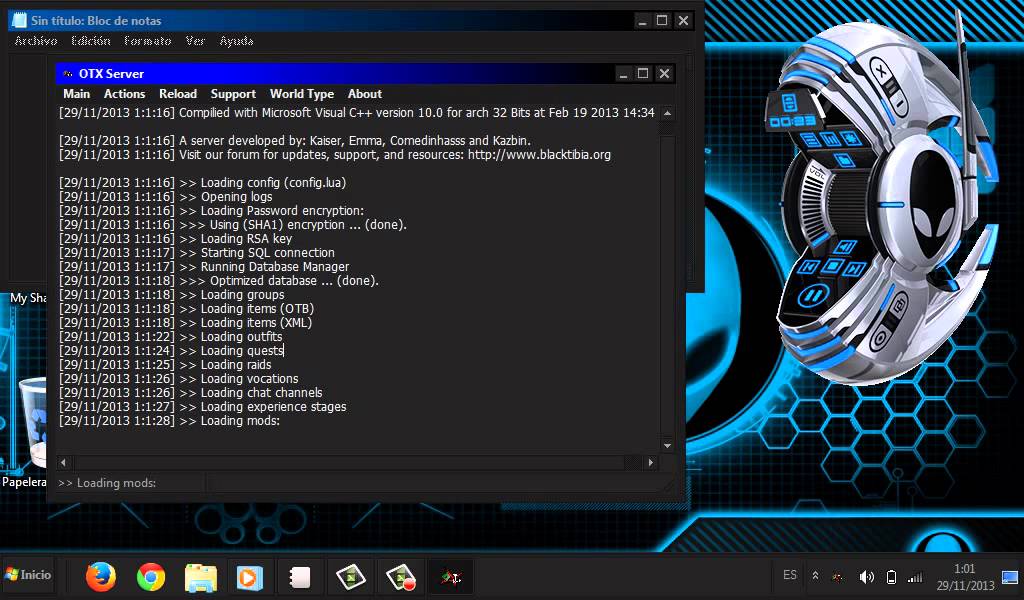
Task: Switch to OTX Server taskbar icon
Action: tap(451, 577)
